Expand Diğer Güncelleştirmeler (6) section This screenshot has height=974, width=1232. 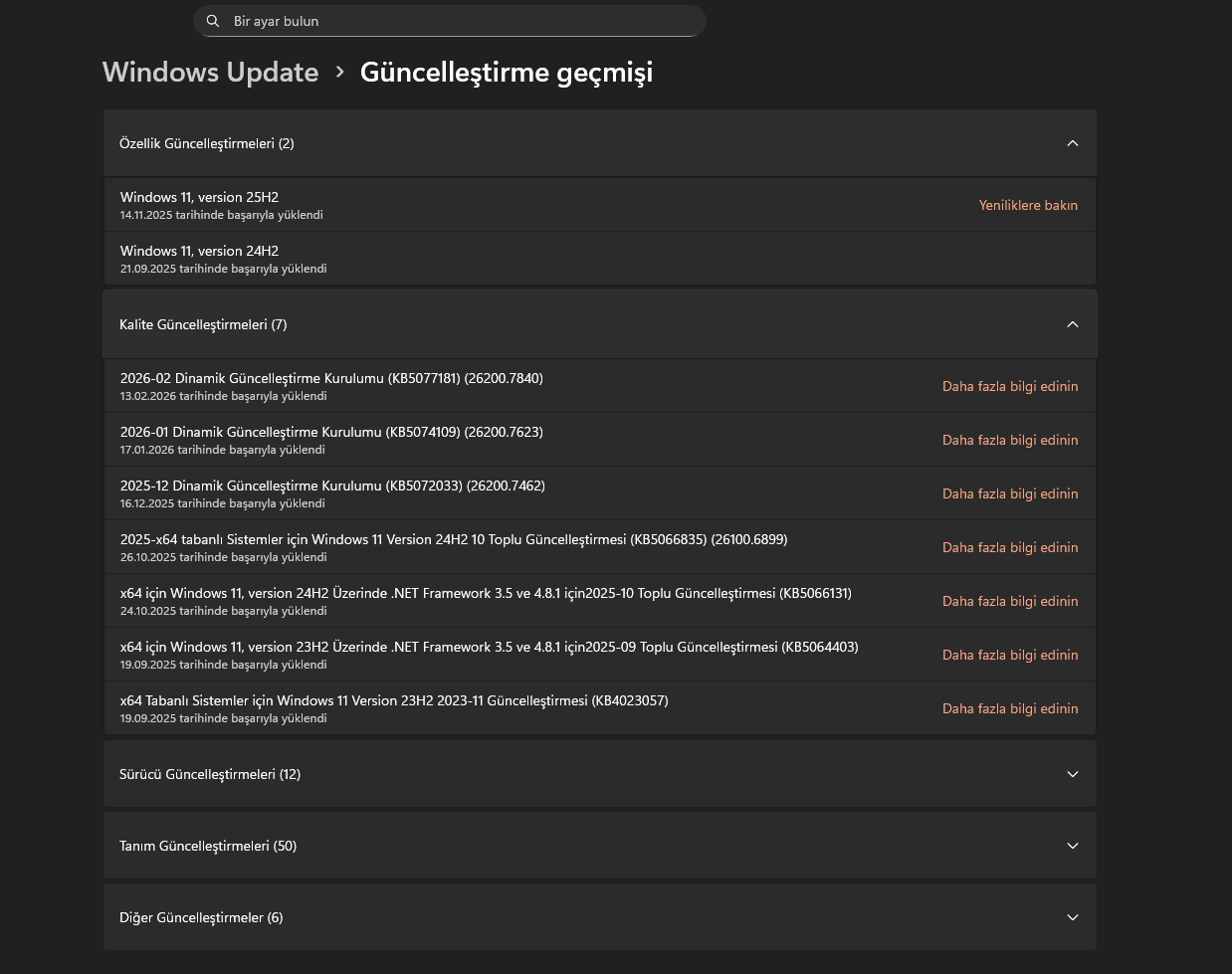pyautogui.click(x=600, y=917)
